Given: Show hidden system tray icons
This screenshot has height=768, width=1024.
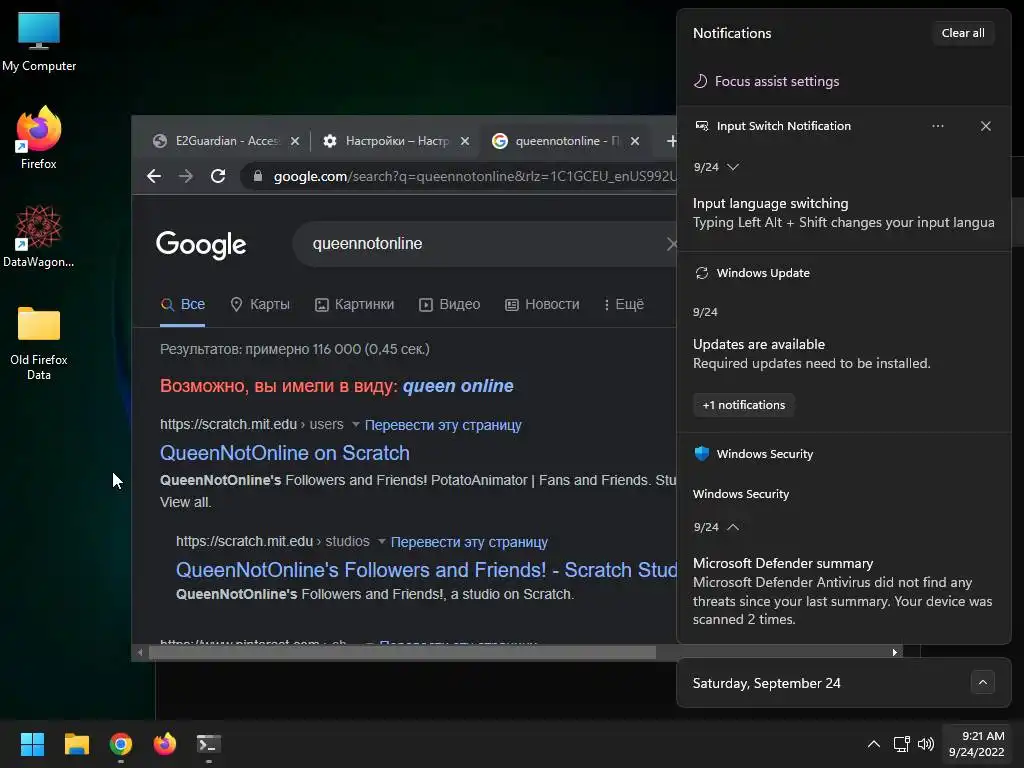Looking at the screenshot, I should 874,744.
